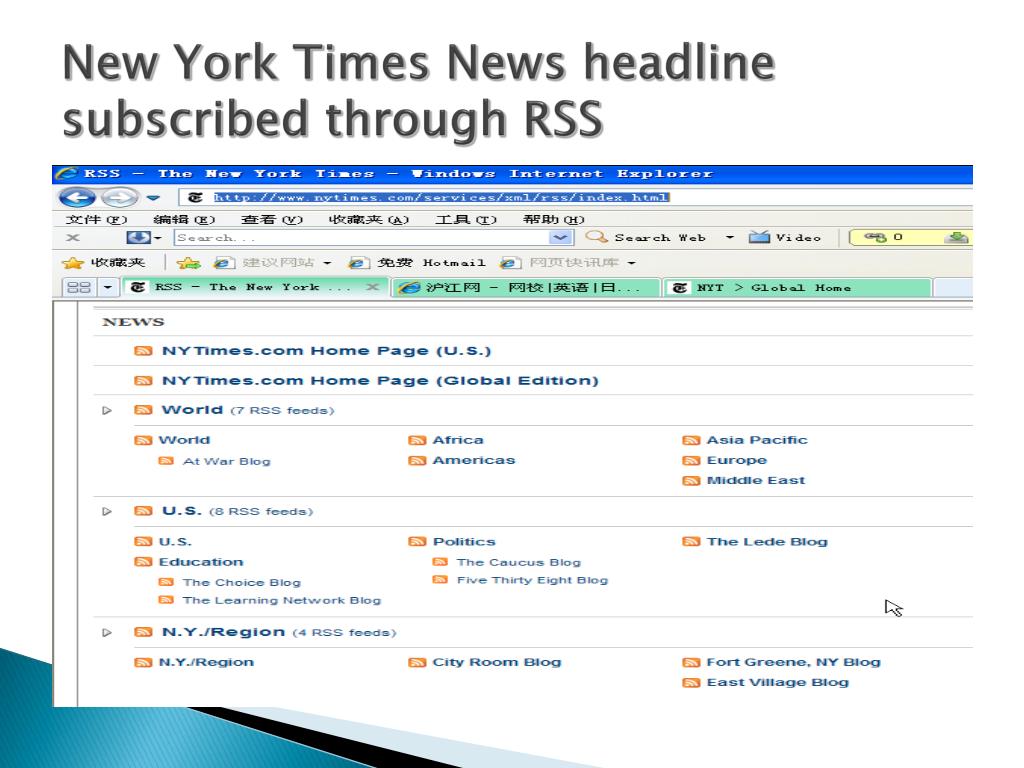Open NYTimes.com Home Page (U.S.) feed link
Image resolution: width=1024 pixels, height=768 pixels.
click(327, 351)
